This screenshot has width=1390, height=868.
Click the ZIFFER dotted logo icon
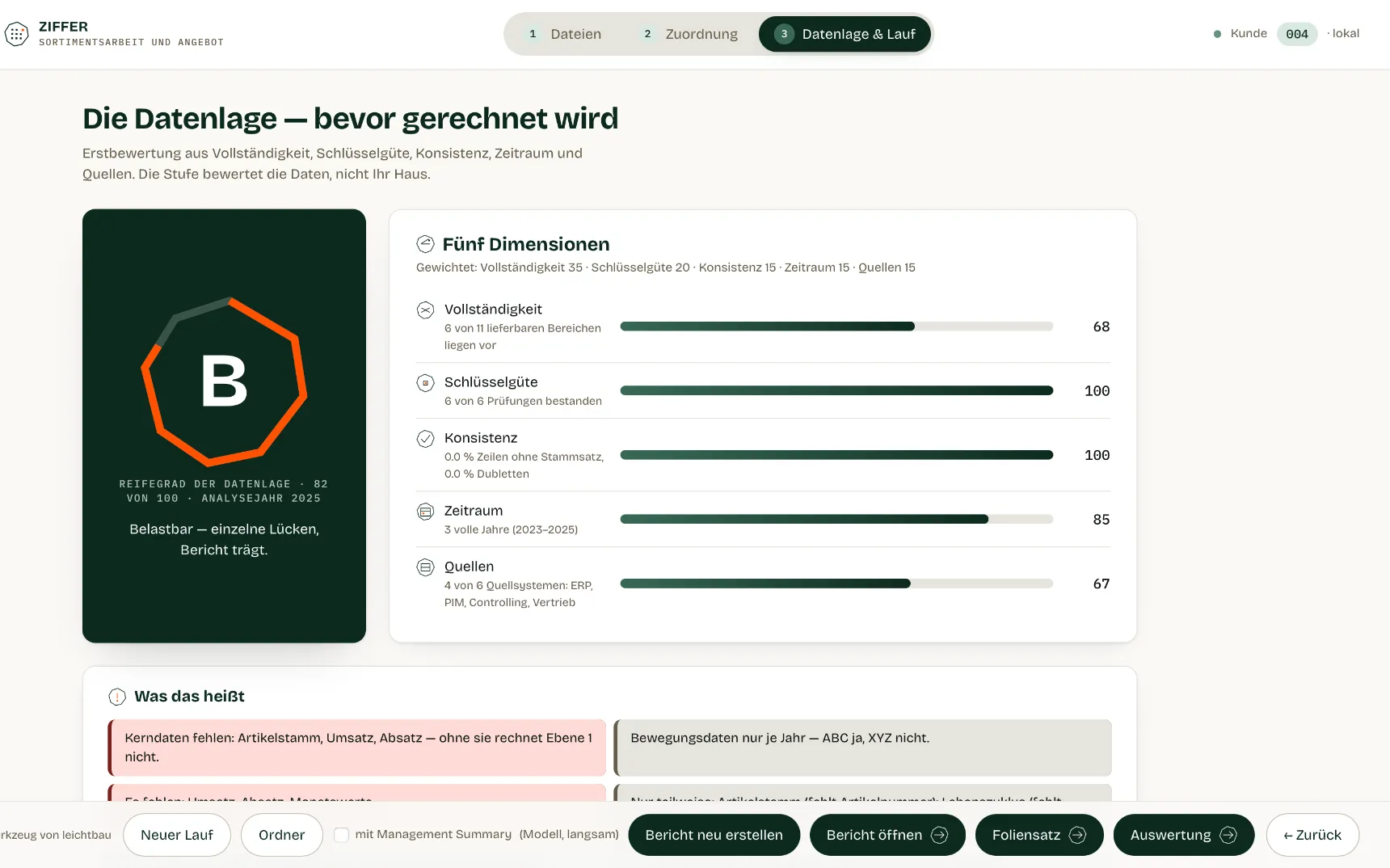click(16, 34)
